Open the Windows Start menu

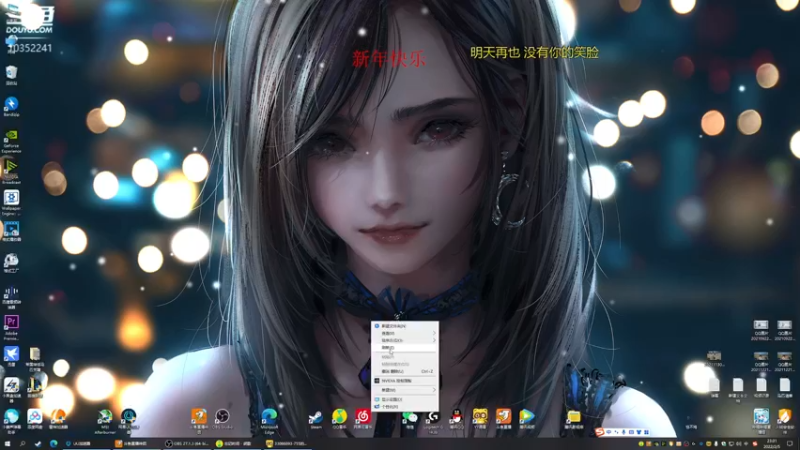(7, 444)
